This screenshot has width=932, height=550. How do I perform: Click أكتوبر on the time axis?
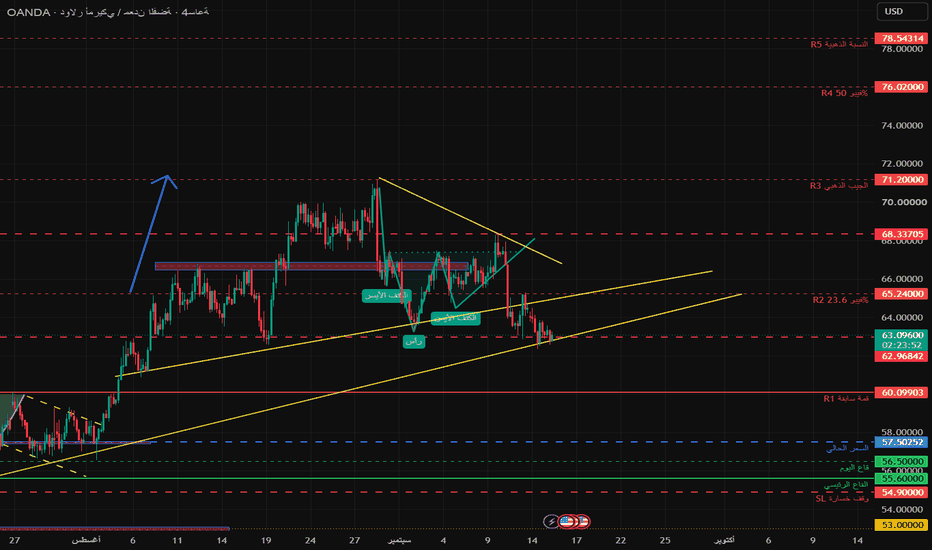pyautogui.click(x=724, y=540)
